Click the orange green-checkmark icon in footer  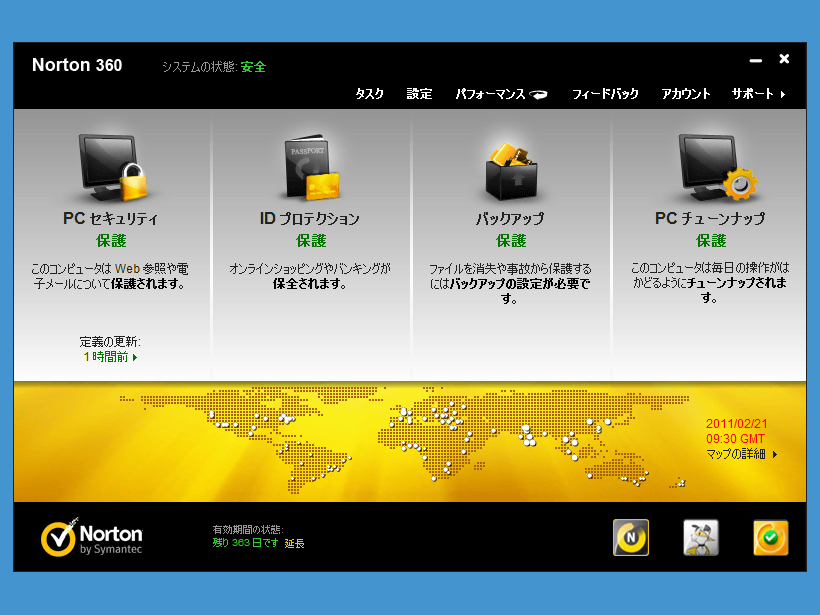(771, 537)
